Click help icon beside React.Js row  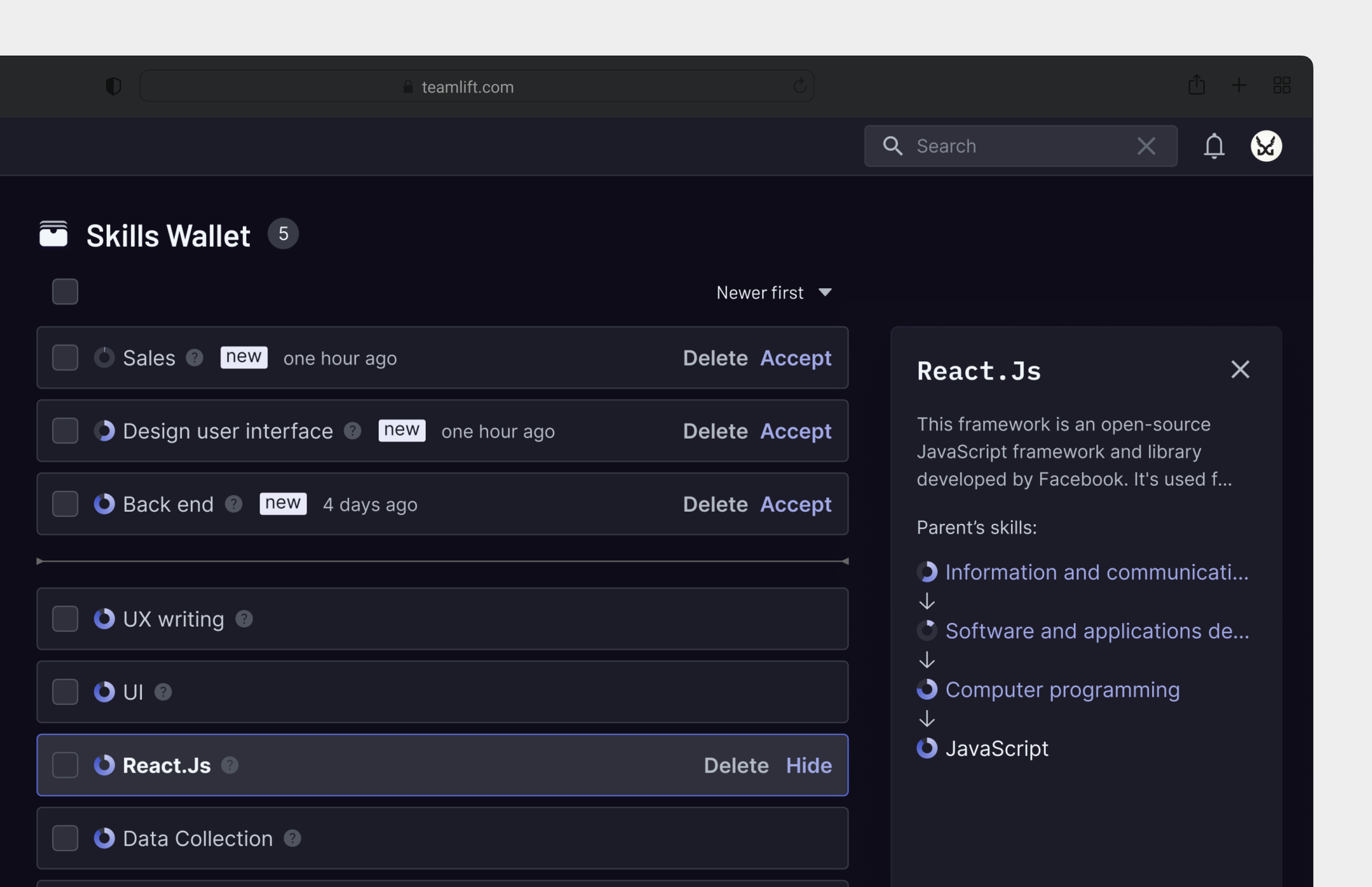pyautogui.click(x=230, y=765)
